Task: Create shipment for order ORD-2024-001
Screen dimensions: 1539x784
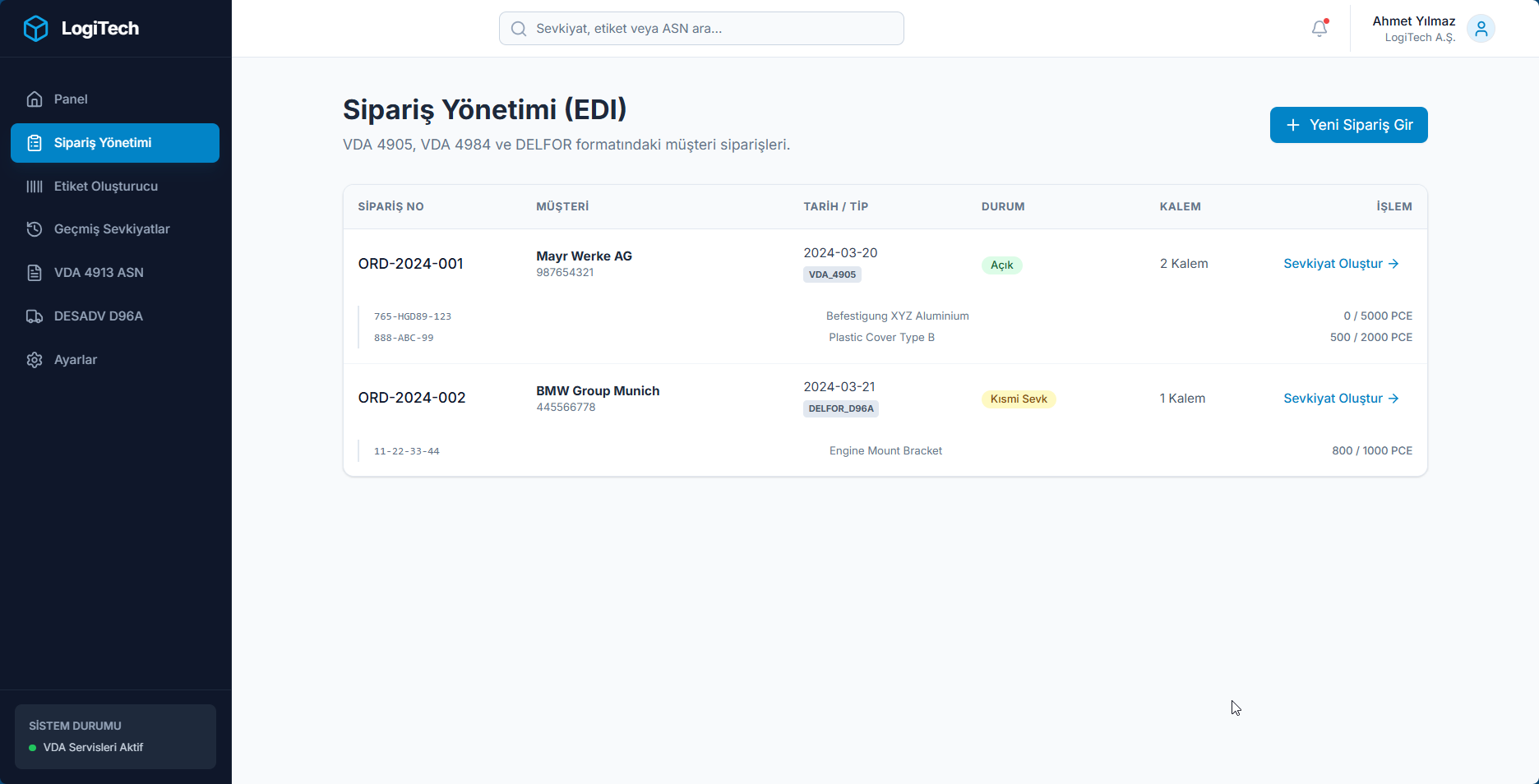Action: click(x=1341, y=264)
